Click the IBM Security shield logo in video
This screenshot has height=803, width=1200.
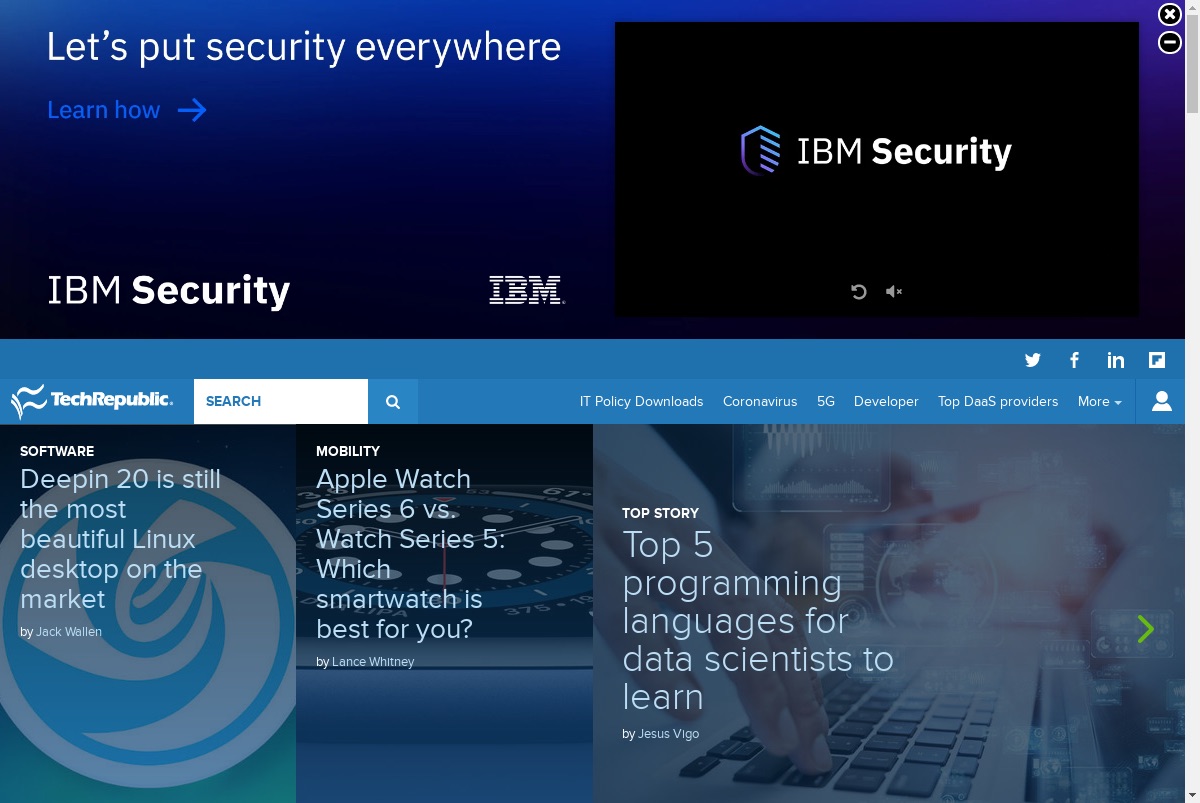coord(760,150)
